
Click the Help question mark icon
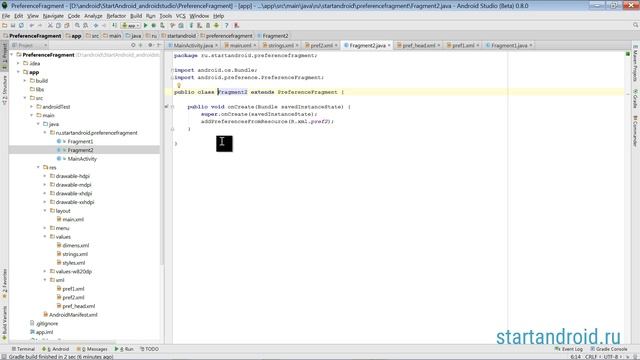tap(226, 25)
